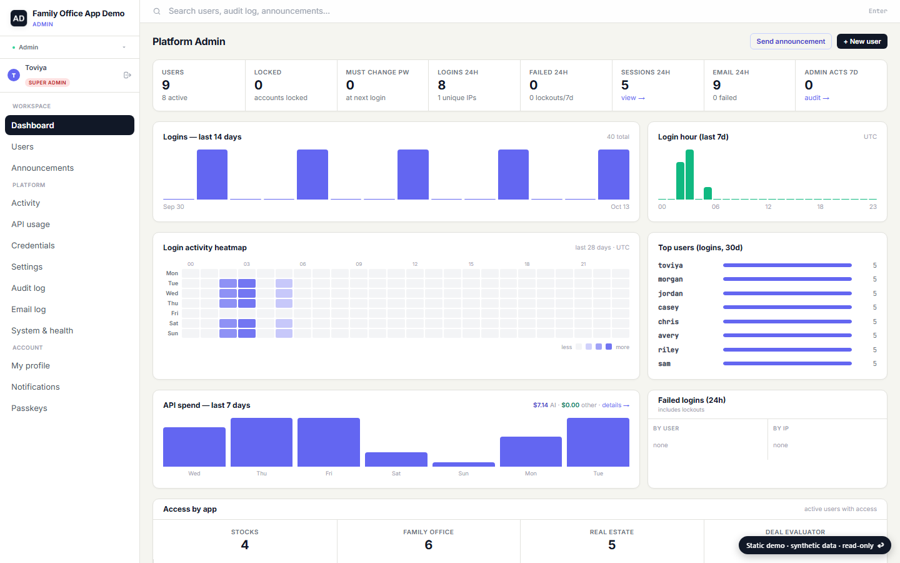Open Dashboard in the sidebar

69,125
